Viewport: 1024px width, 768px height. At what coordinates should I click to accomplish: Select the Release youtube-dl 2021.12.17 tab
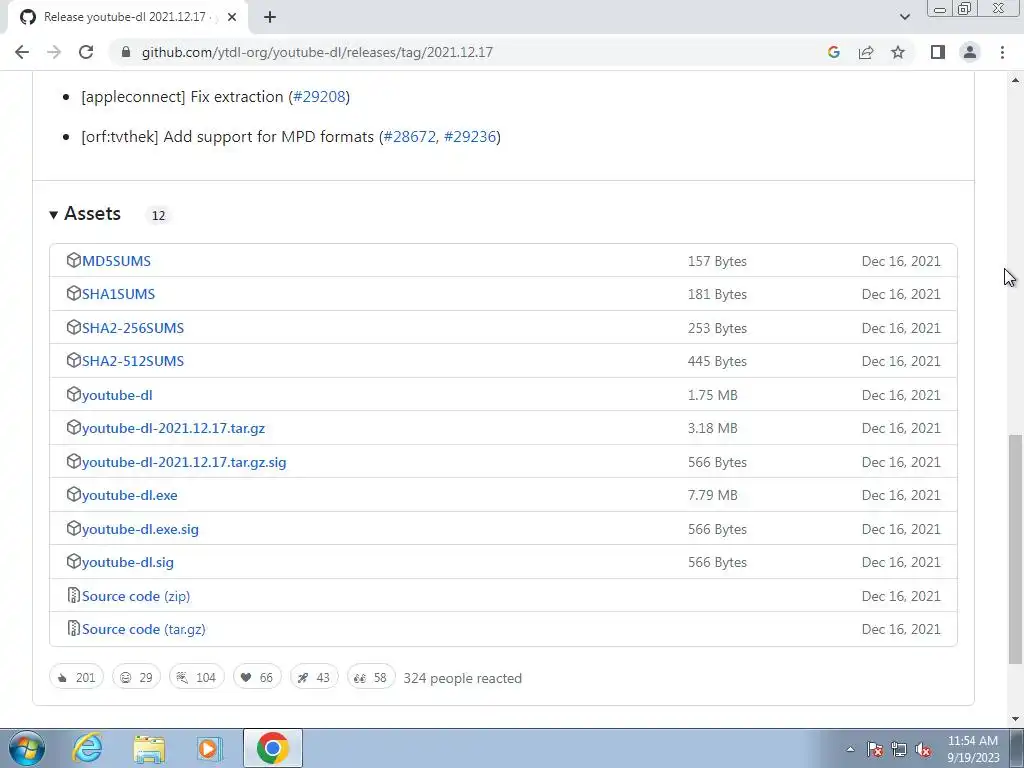coord(127,17)
